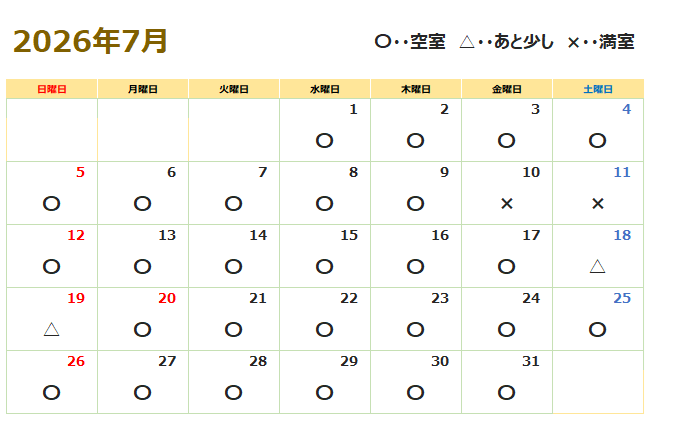Click the vacancy circle for July 1
The height and width of the screenshot is (427, 693).
coord(324,140)
